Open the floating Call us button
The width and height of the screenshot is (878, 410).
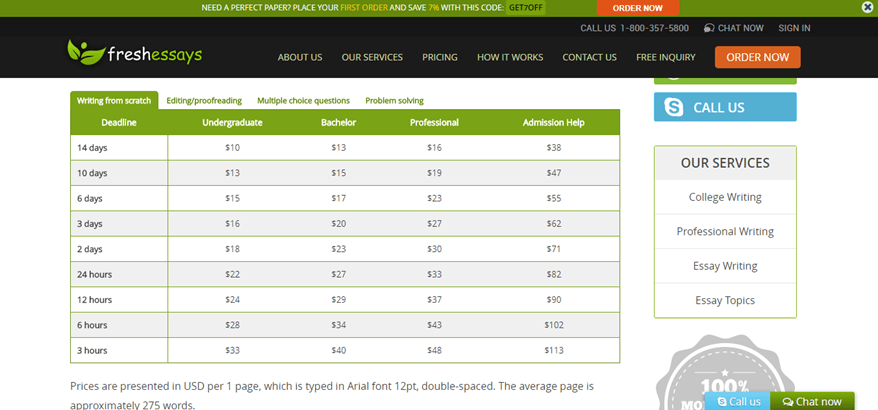[x=738, y=402]
